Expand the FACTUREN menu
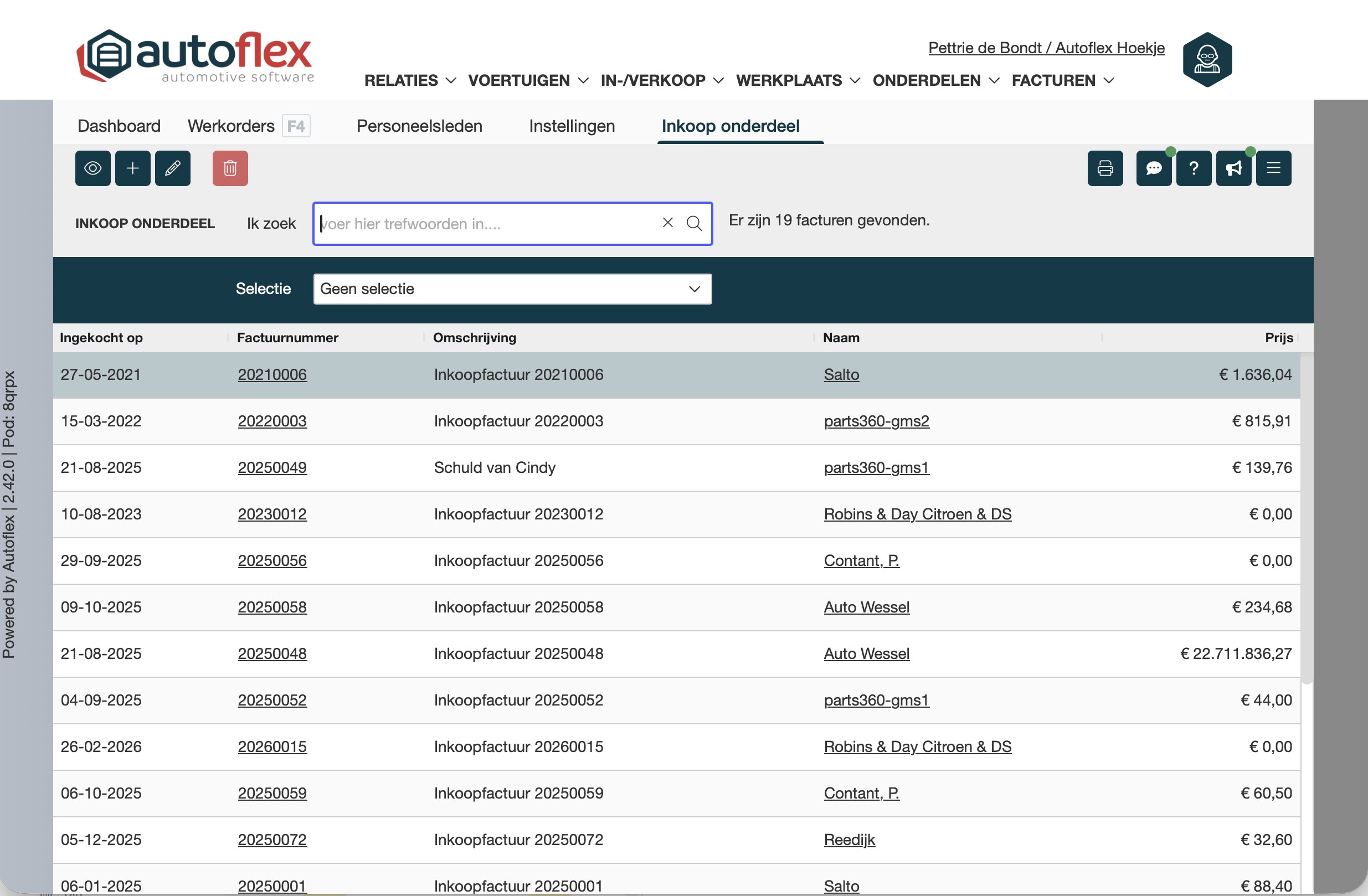 [x=1063, y=80]
